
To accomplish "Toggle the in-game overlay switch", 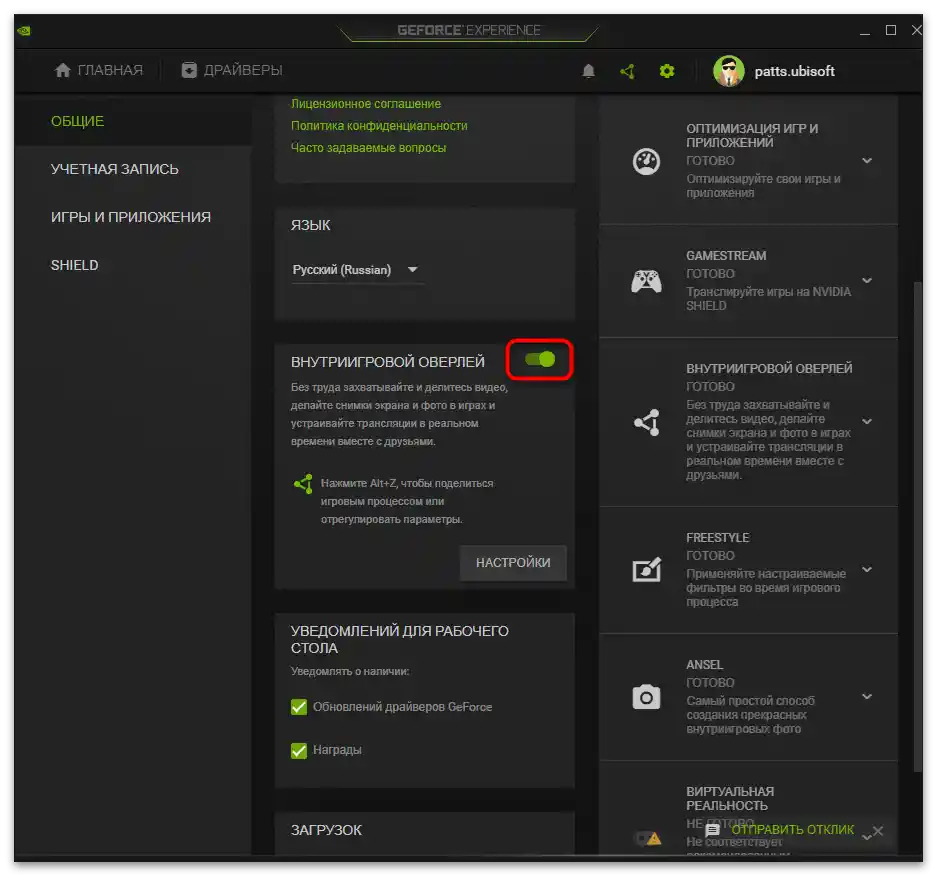I will [x=540, y=359].
